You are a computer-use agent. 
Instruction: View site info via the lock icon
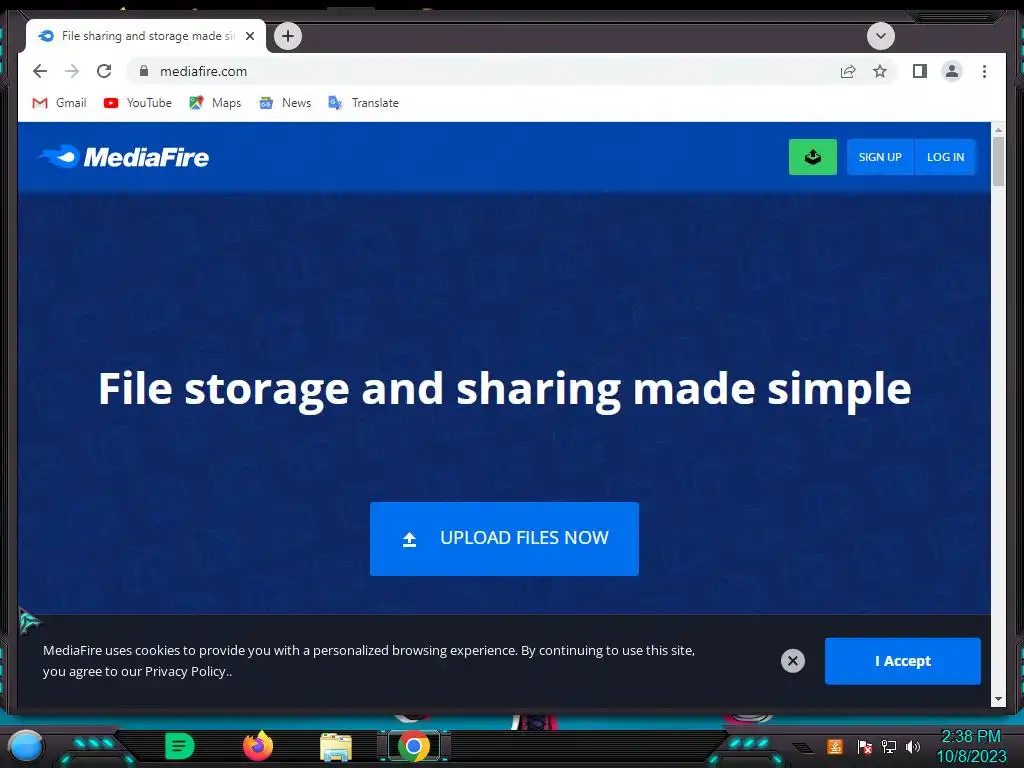144,71
